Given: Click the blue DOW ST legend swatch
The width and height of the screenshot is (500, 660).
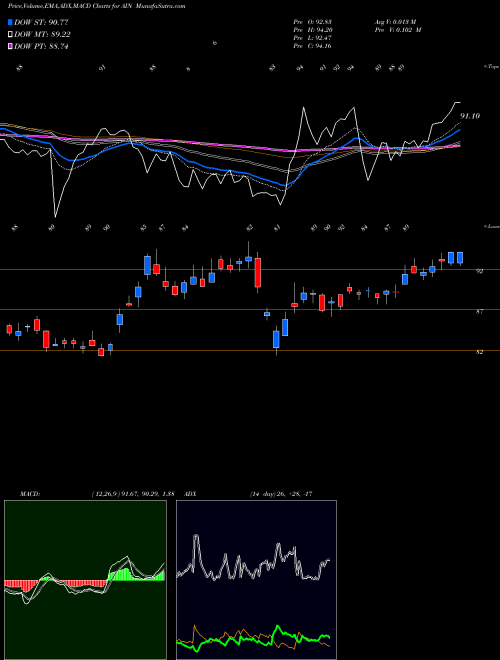Looking at the screenshot, I should point(11,22).
